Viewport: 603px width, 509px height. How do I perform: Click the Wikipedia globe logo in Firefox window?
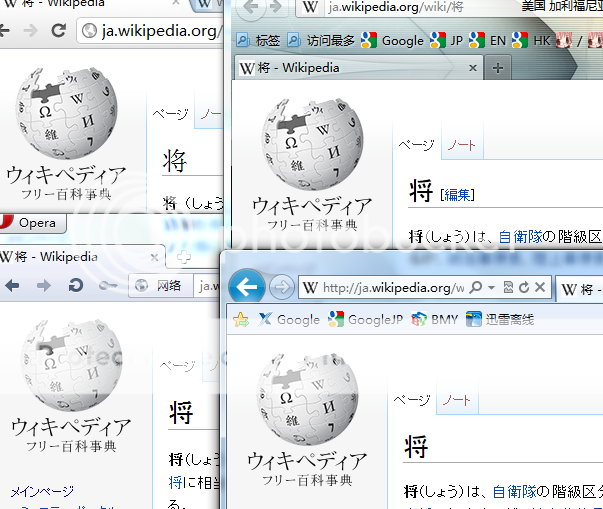coord(312,145)
